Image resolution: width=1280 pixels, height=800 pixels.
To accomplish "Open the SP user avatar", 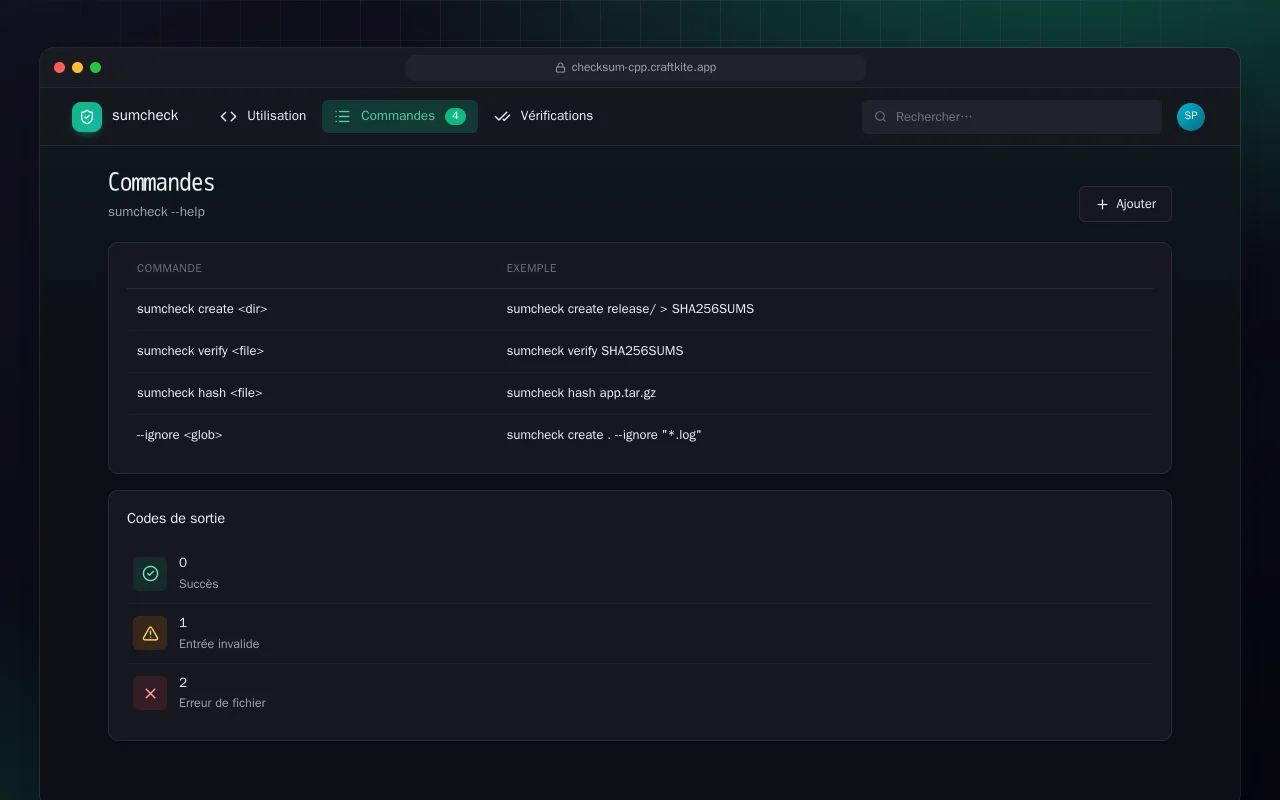I will pos(1191,117).
